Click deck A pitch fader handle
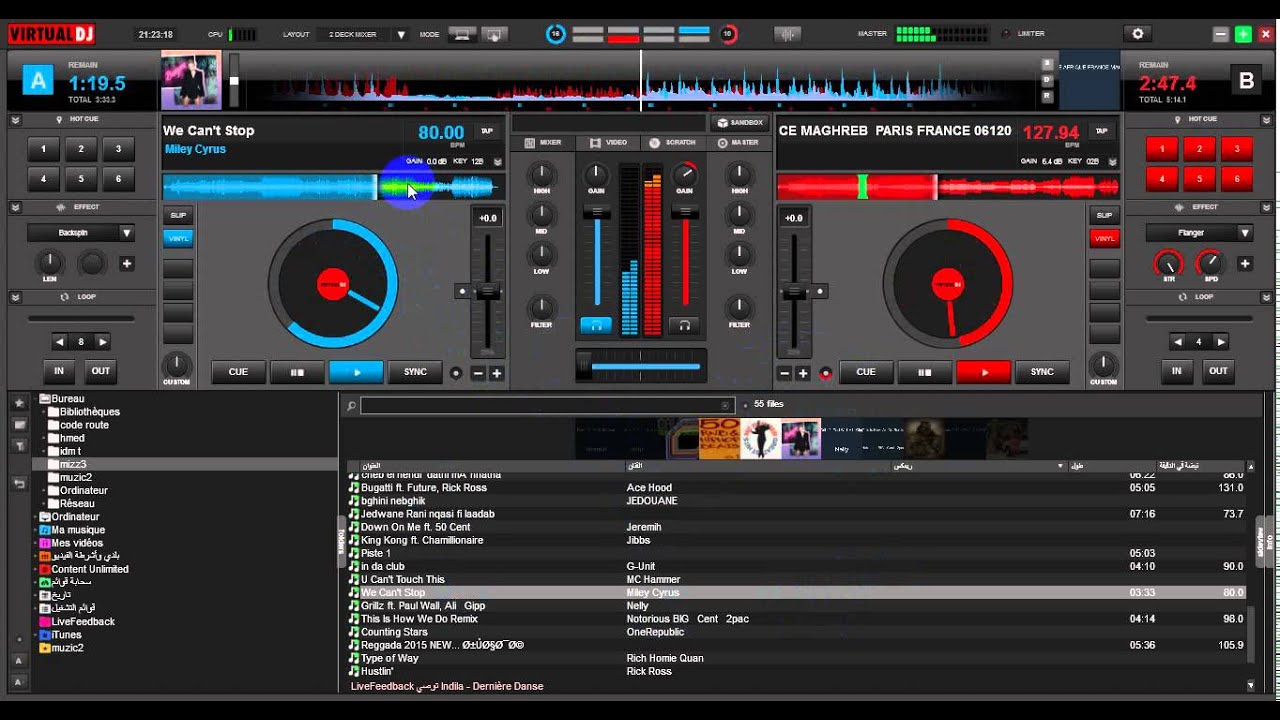Image resolution: width=1280 pixels, height=720 pixels. point(487,292)
